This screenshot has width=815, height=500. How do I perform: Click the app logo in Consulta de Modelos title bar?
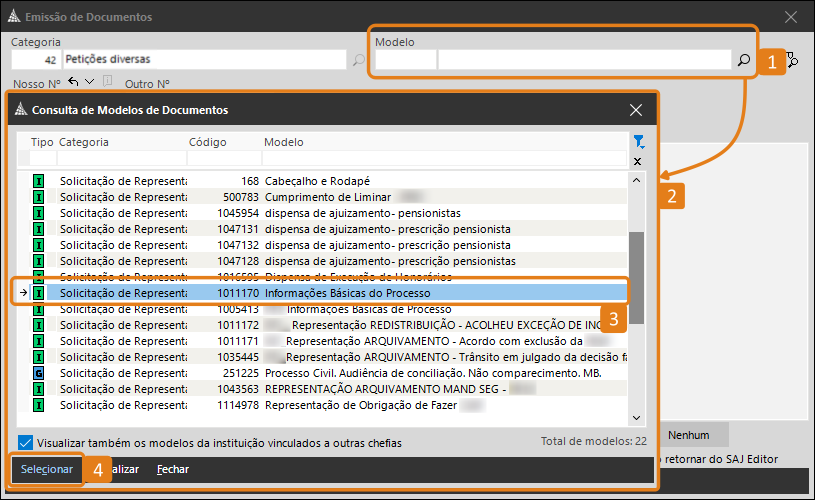coord(21,109)
